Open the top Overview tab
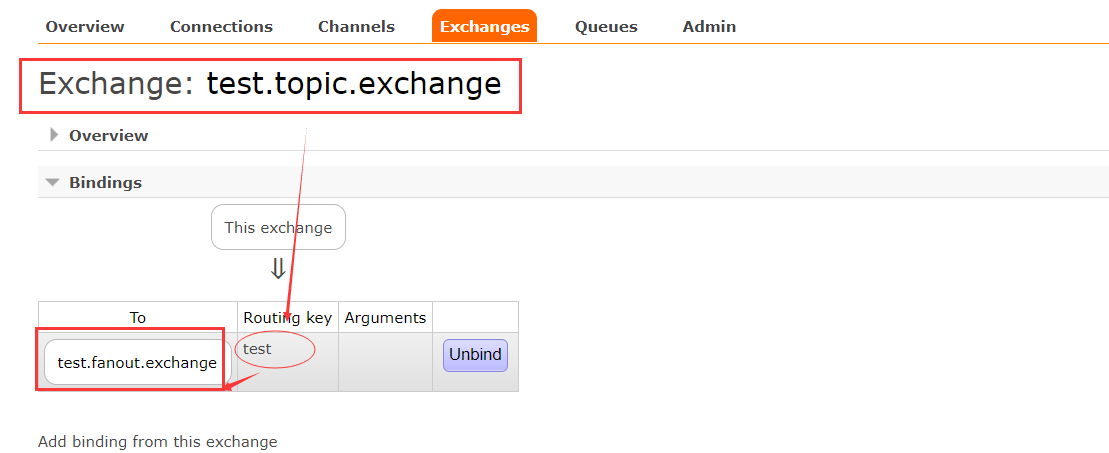The width and height of the screenshot is (1109, 453). 85,27
